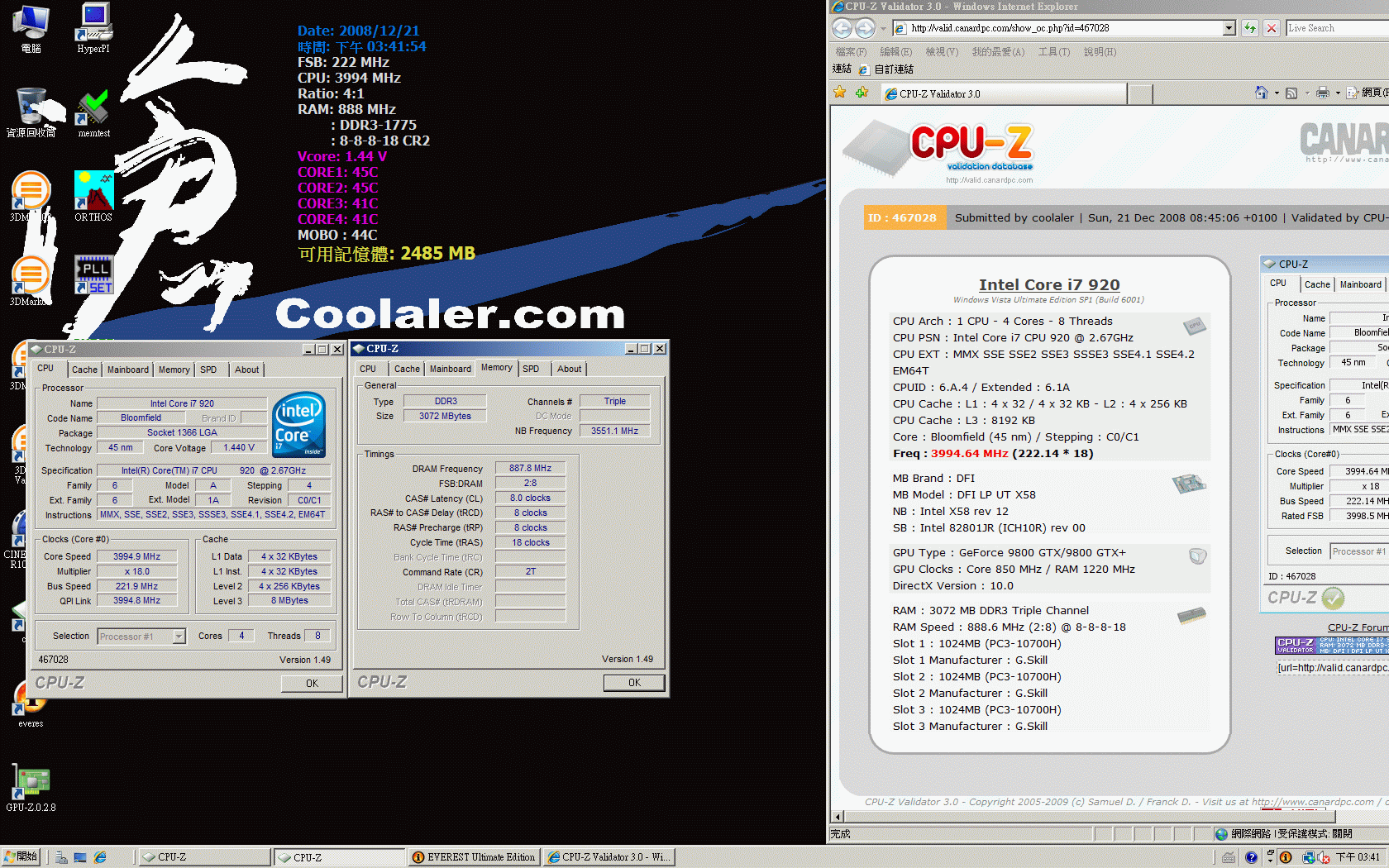Click the taskbar clock 下午 03:41
1389x868 pixels.
tap(1358, 857)
